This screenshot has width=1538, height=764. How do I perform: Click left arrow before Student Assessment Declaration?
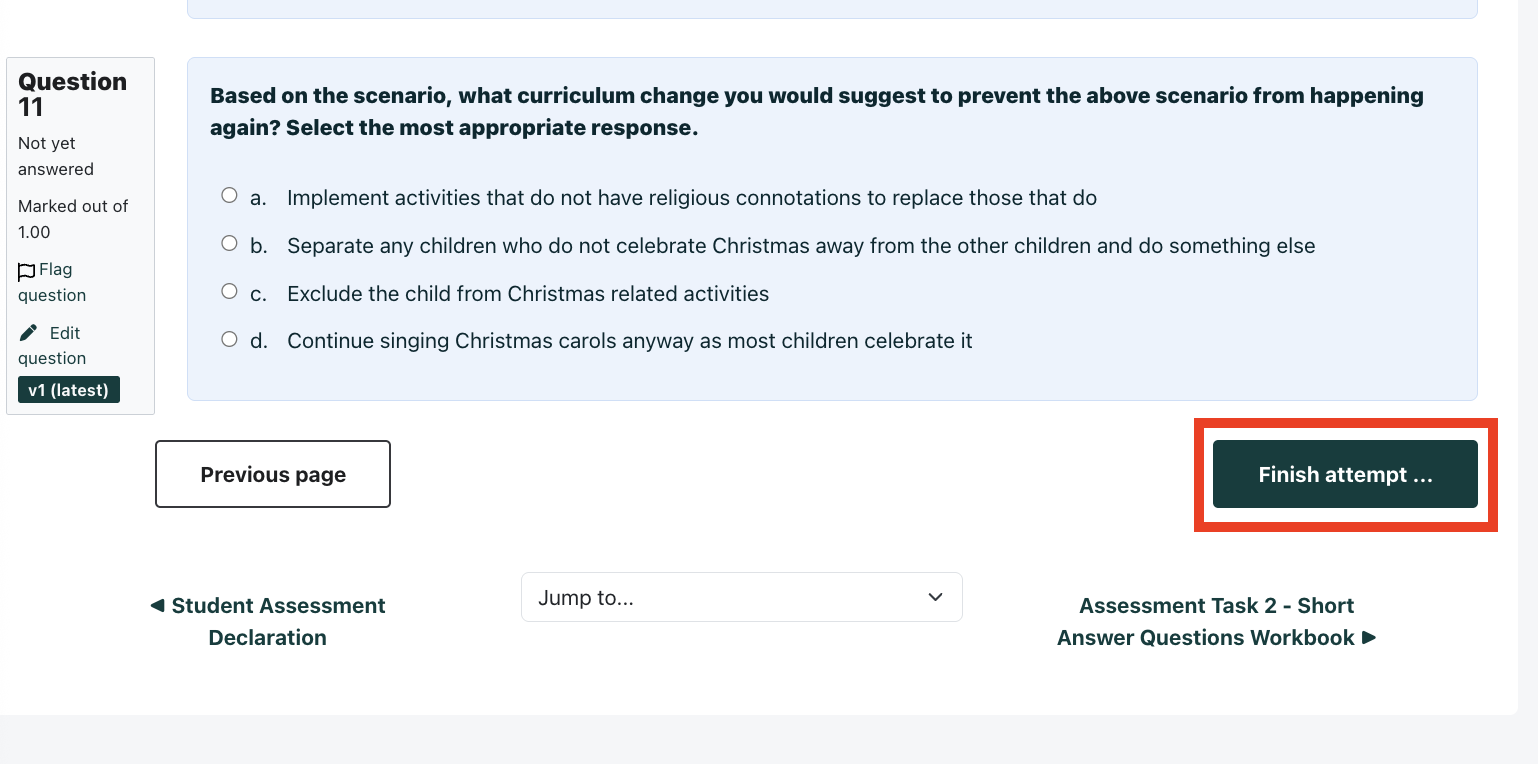coord(157,606)
